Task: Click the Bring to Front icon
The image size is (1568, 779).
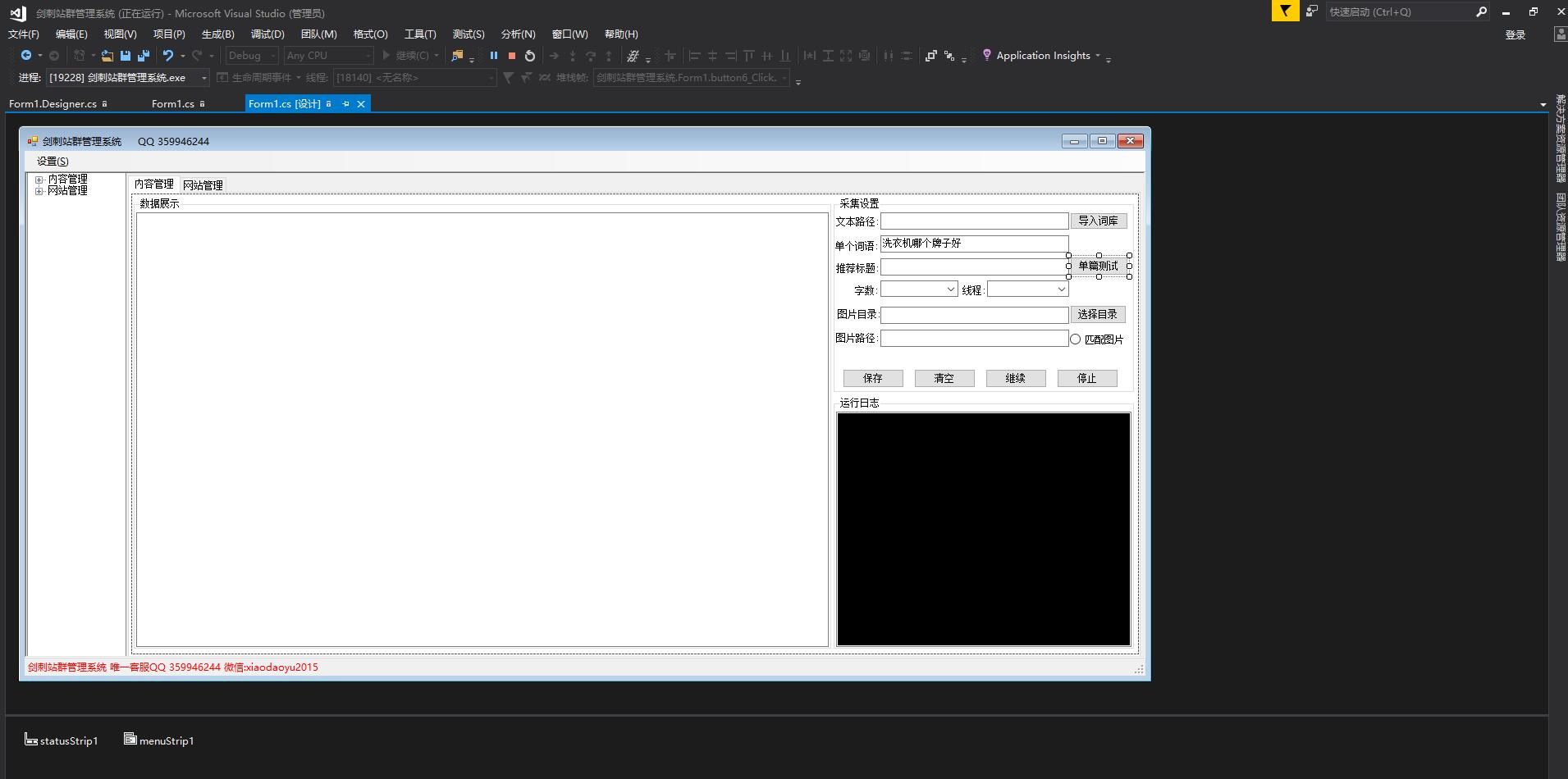Action: tap(930, 56)
